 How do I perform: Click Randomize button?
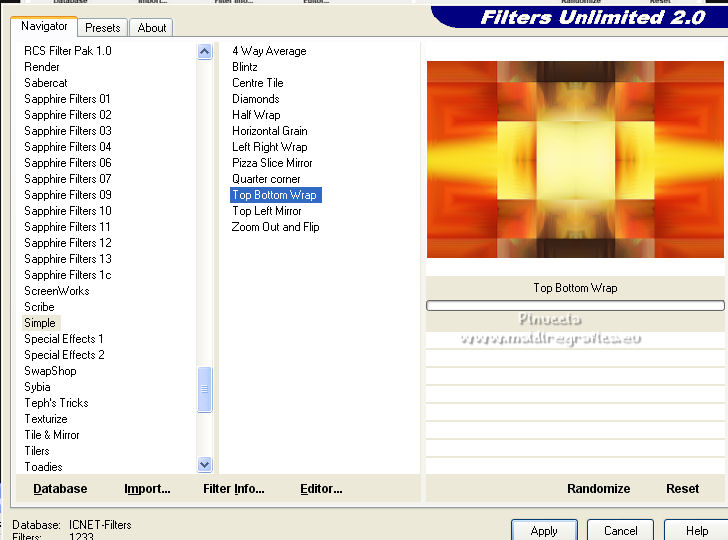pos(598,489)
